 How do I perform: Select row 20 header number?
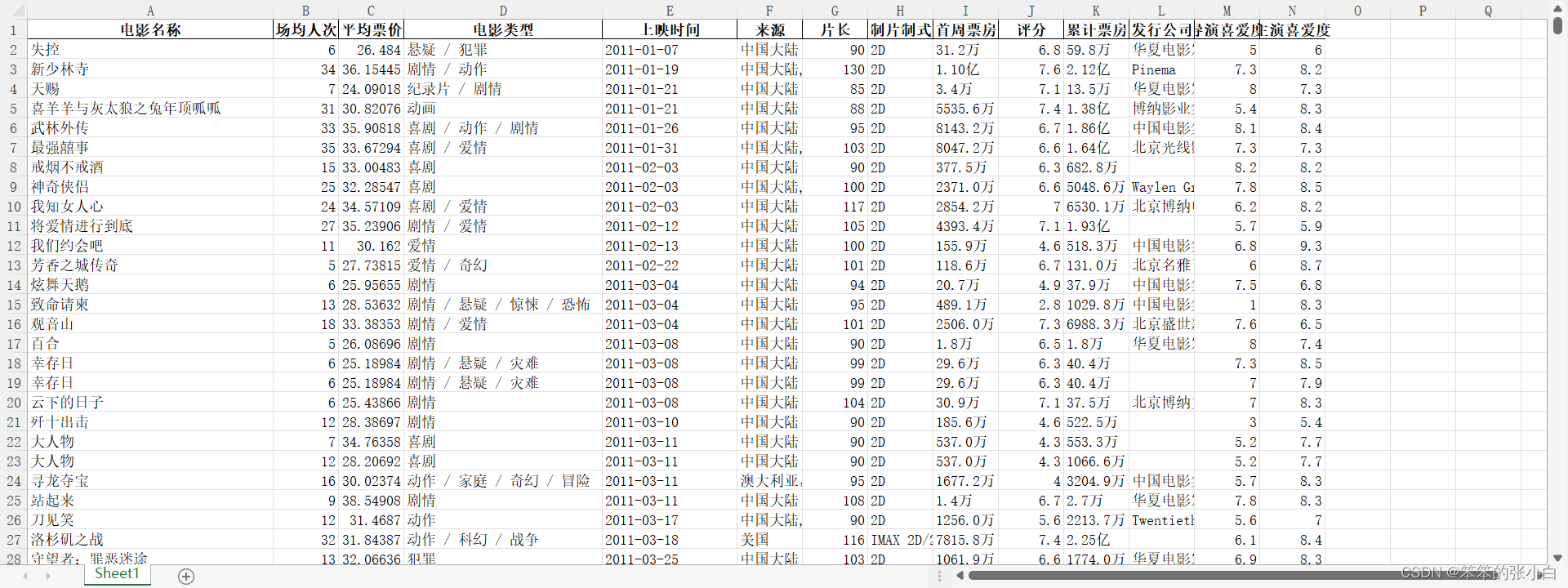pyautogui.click(x=13, y=403)
